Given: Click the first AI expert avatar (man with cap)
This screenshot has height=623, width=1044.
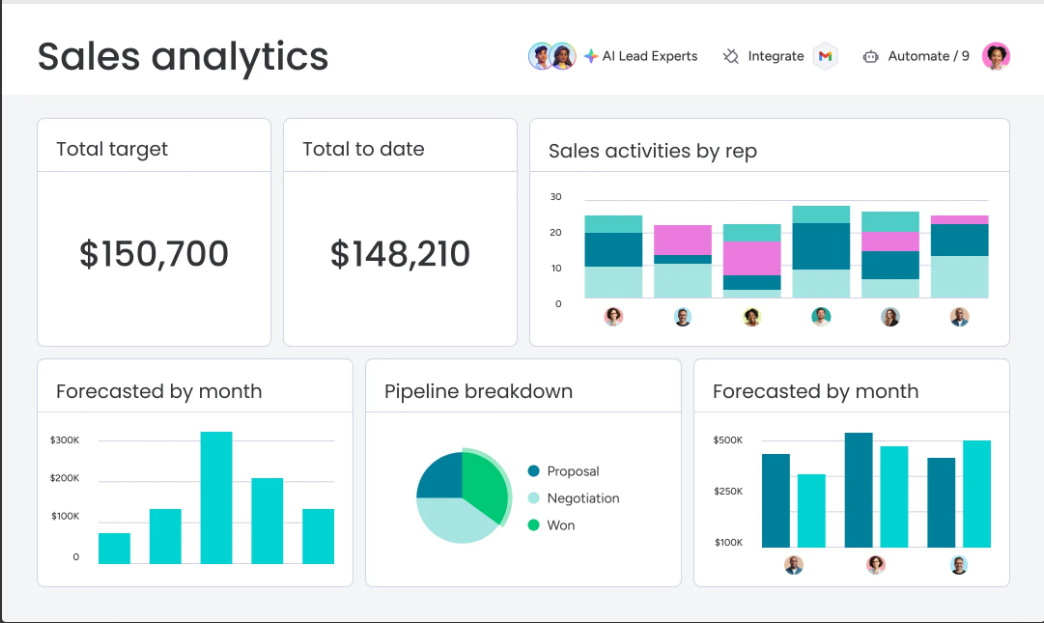Looking at the screenshot, I should (x=541, y=57).
